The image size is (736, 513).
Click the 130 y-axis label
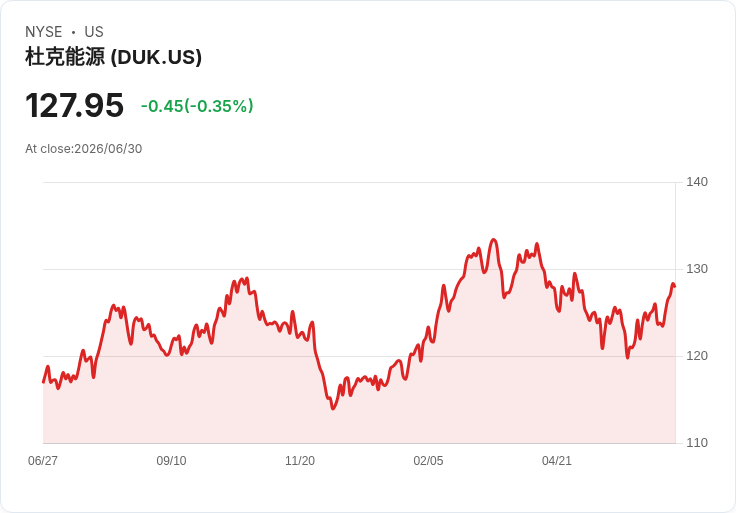[697, 269]
